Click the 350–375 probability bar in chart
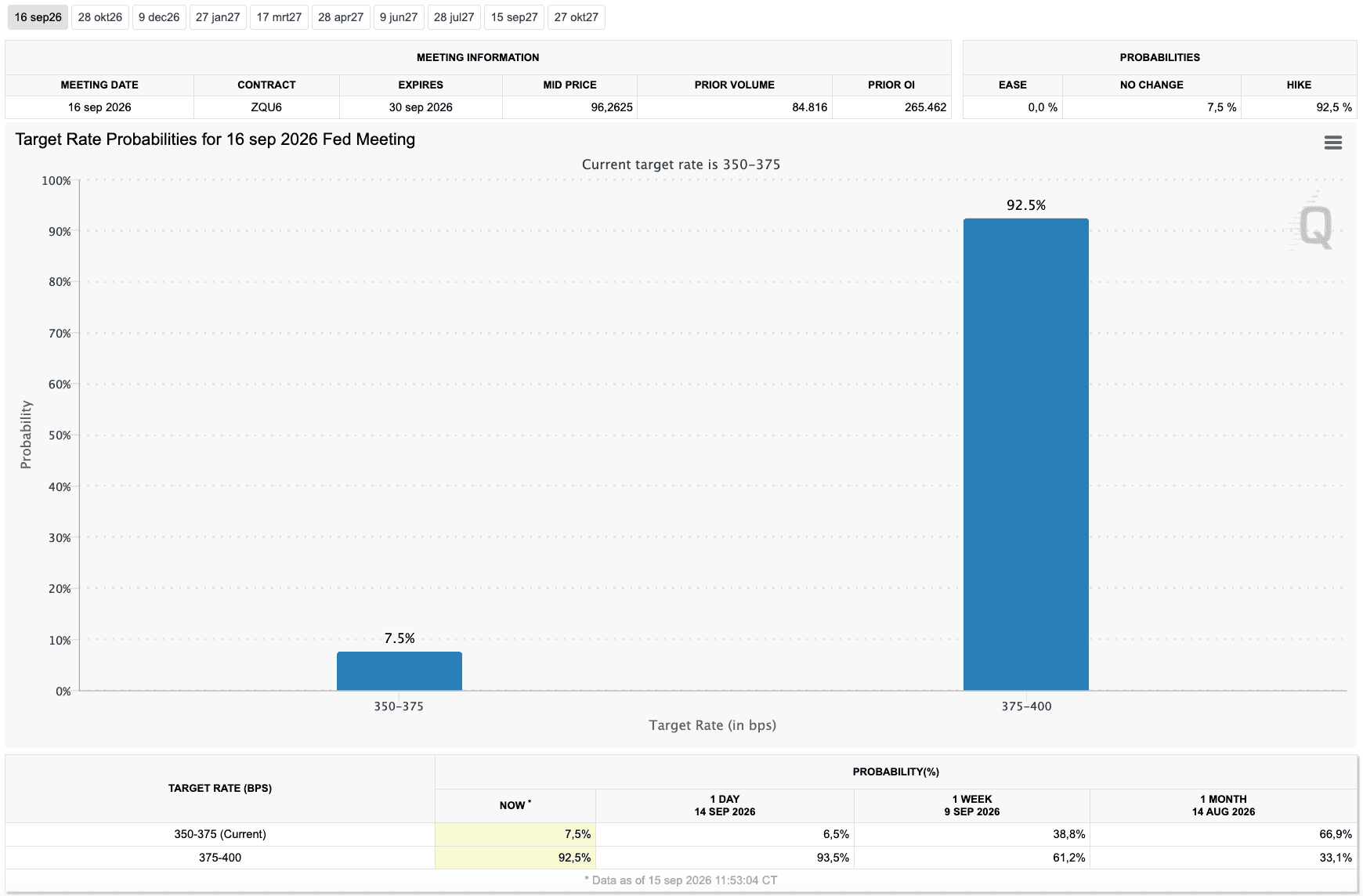The height and width of the screenshot is (896, 1363). 399,671
